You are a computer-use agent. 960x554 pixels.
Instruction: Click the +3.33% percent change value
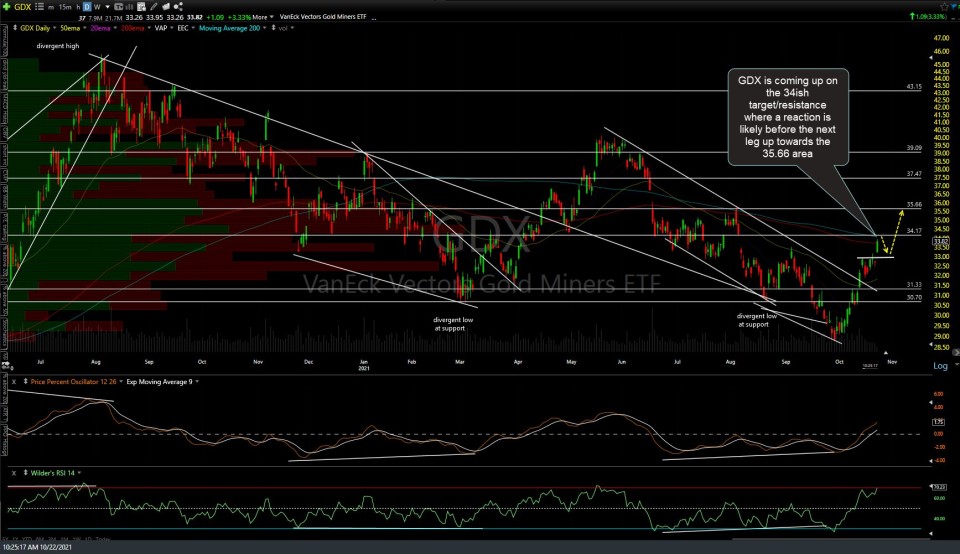click(x=239, y=17)
